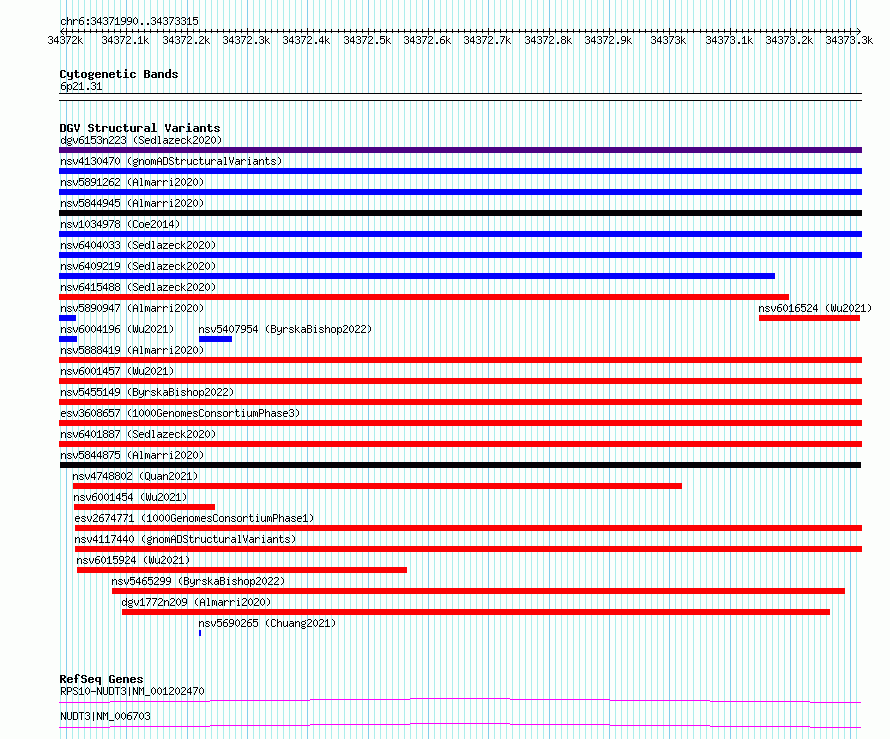Open NUDT3|NM_006703 gene label

(106, 716)
